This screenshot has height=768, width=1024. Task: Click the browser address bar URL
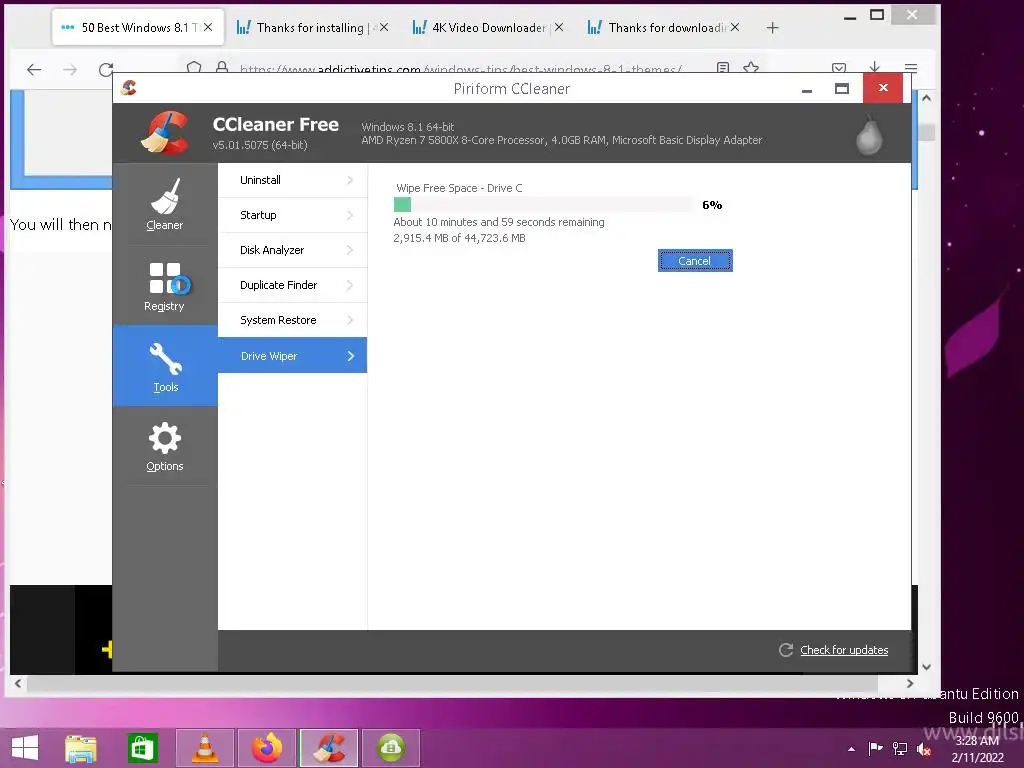click(x=460, y=68)
